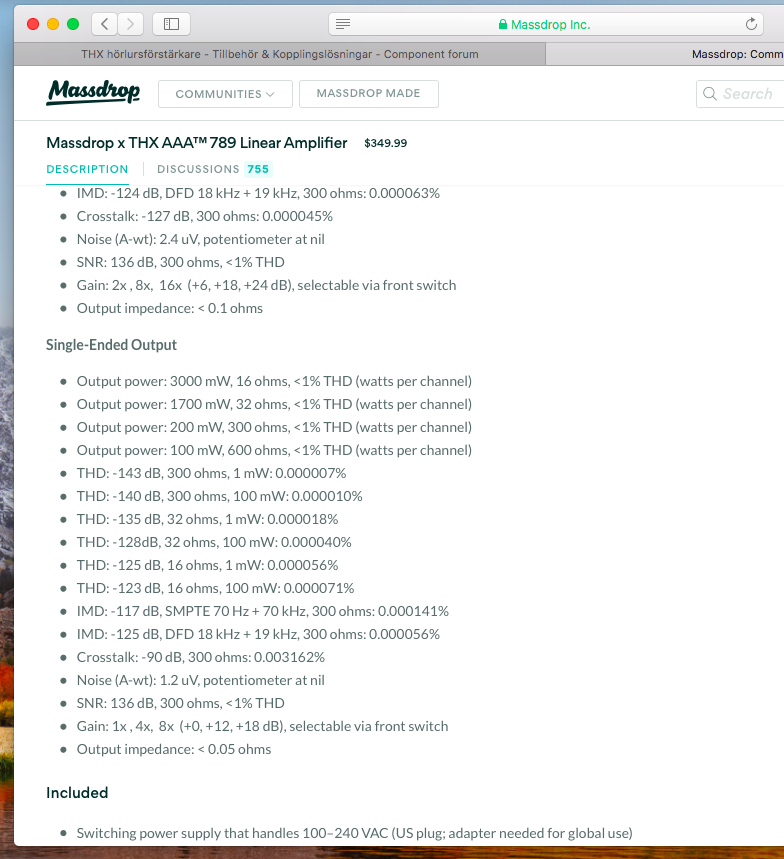Click the Output power 100 mW, 600 ohms line

(274, 450)
